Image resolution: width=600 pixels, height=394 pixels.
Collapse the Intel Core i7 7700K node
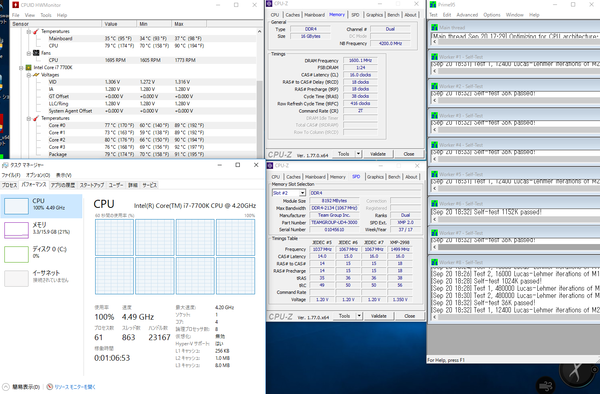point(21,67)
